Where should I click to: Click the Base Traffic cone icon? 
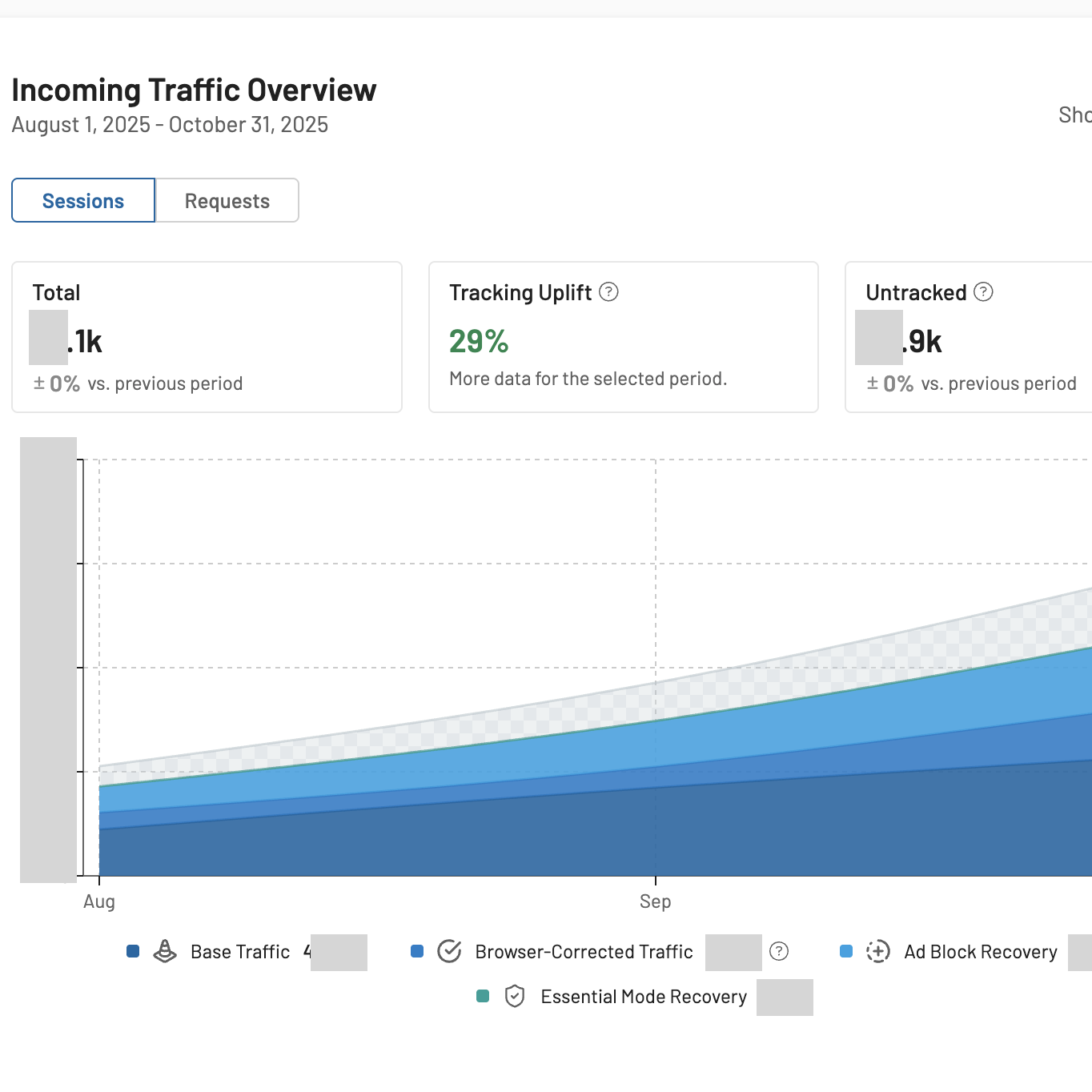165,951
